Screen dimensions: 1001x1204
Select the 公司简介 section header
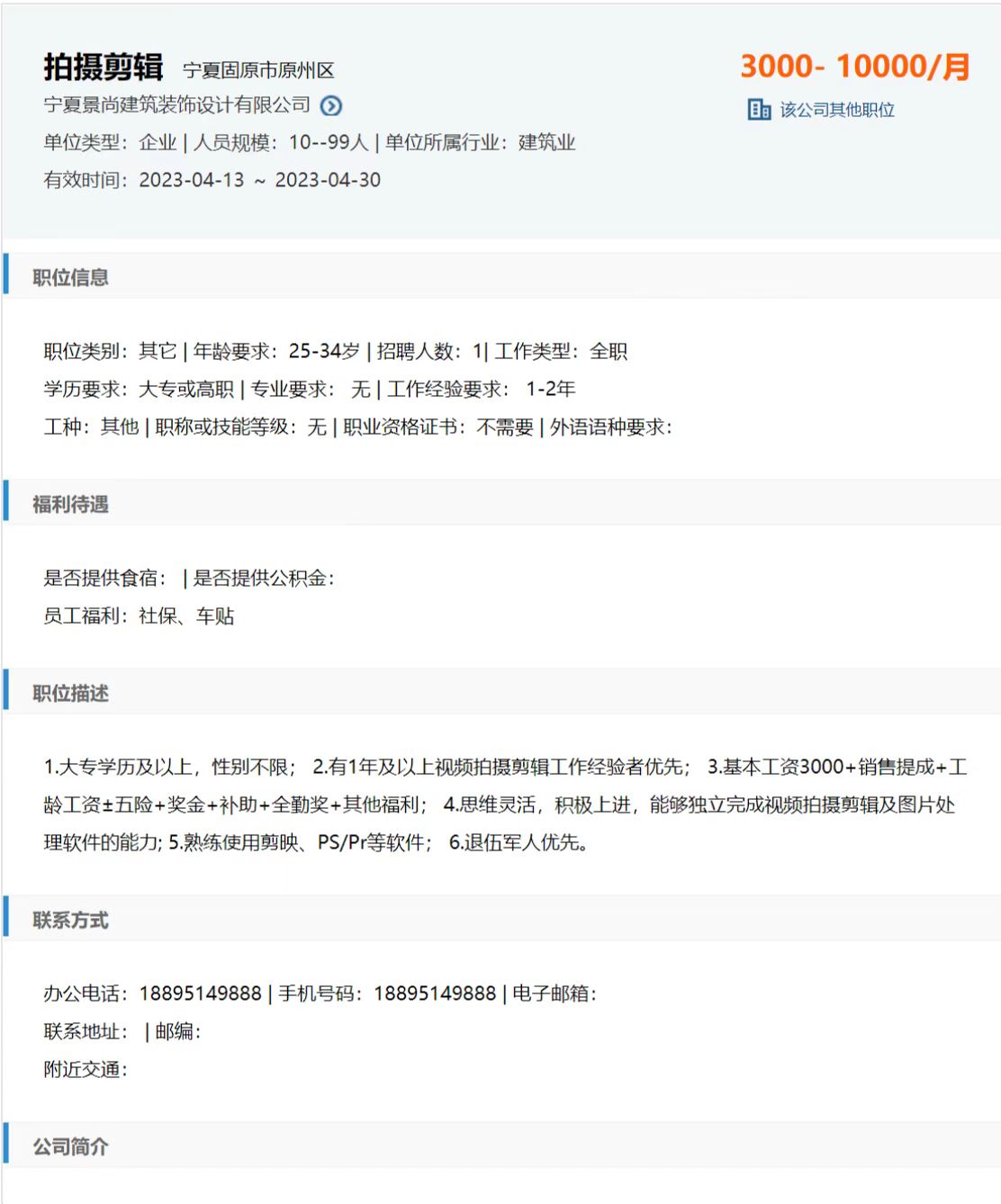pyautogui.click(x=70, y=1146)
